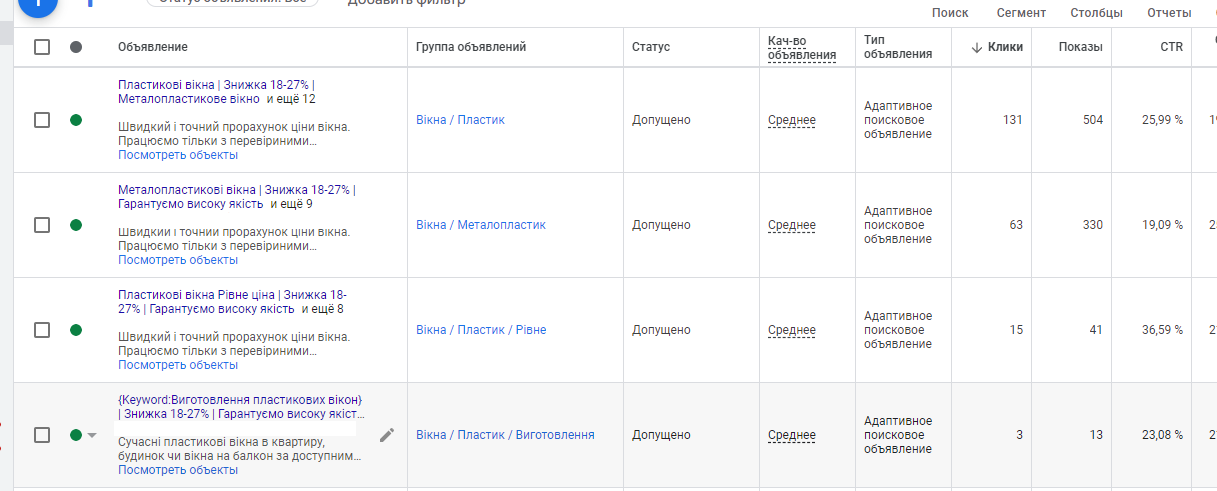This screenshot has height=491, width=1217.
Task: Open the Столбцы columns menu
Action: 1096,13
